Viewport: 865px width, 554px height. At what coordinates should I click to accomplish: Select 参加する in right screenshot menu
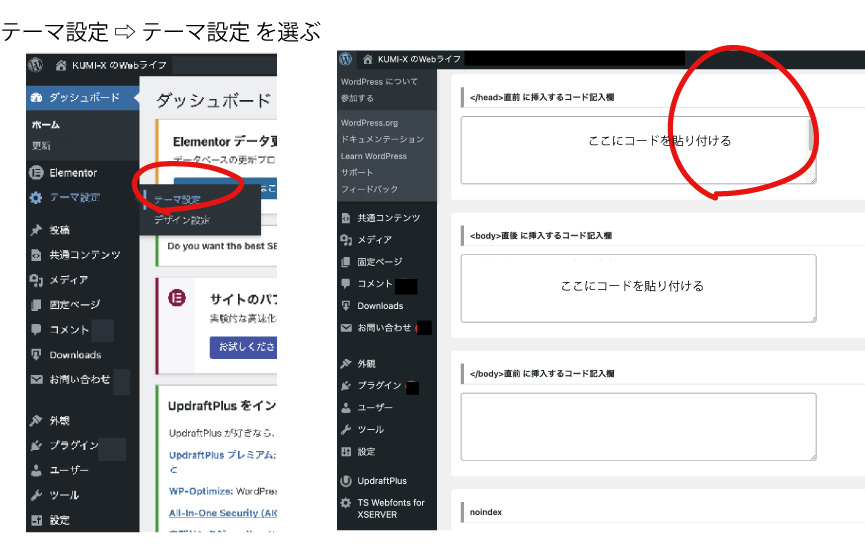click(x=357, y=98)
